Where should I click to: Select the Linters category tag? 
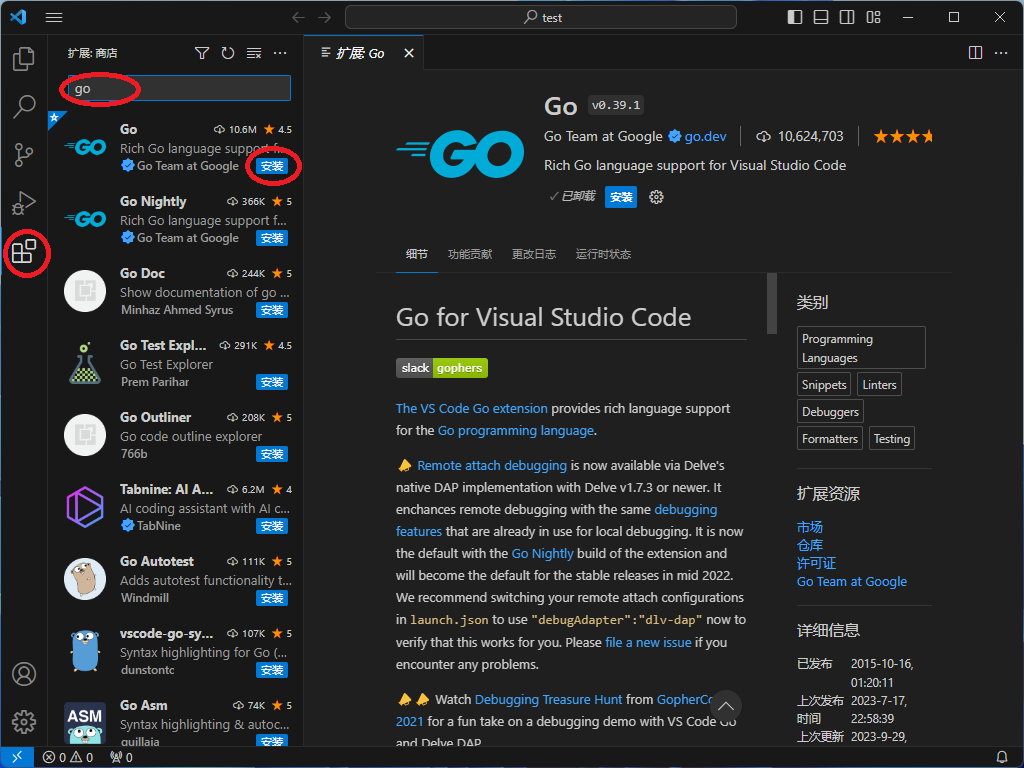point(880,385)
